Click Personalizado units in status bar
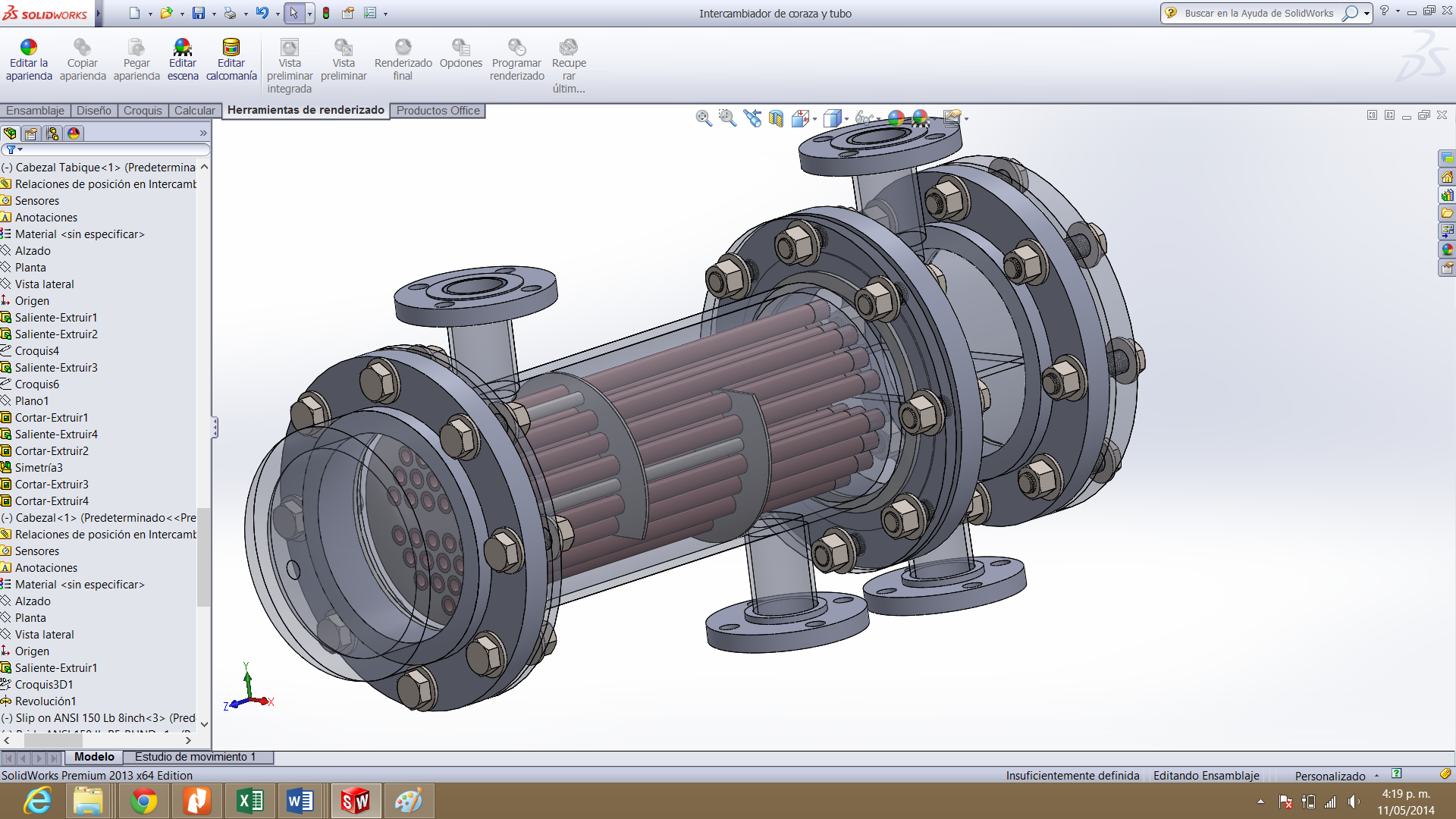The height and width of the screenshot is (819, 1456). pyautogui.click(x=1329, y=776)
